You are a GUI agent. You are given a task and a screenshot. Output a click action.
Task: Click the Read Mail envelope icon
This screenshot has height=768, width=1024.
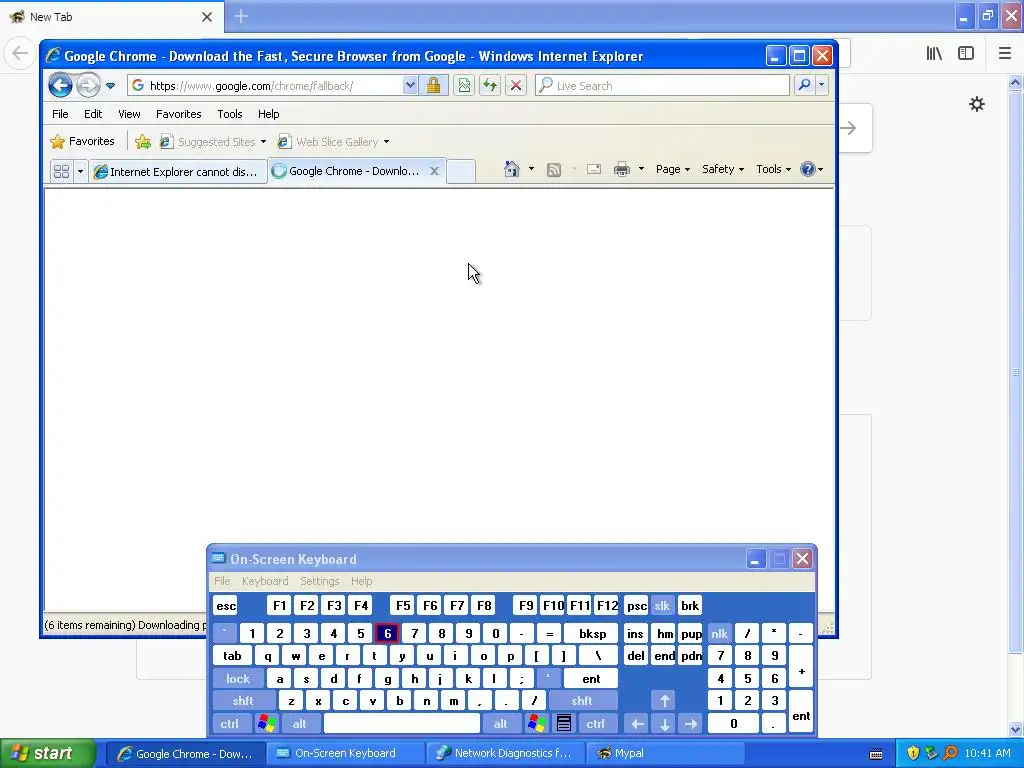(x=594, y=169)
